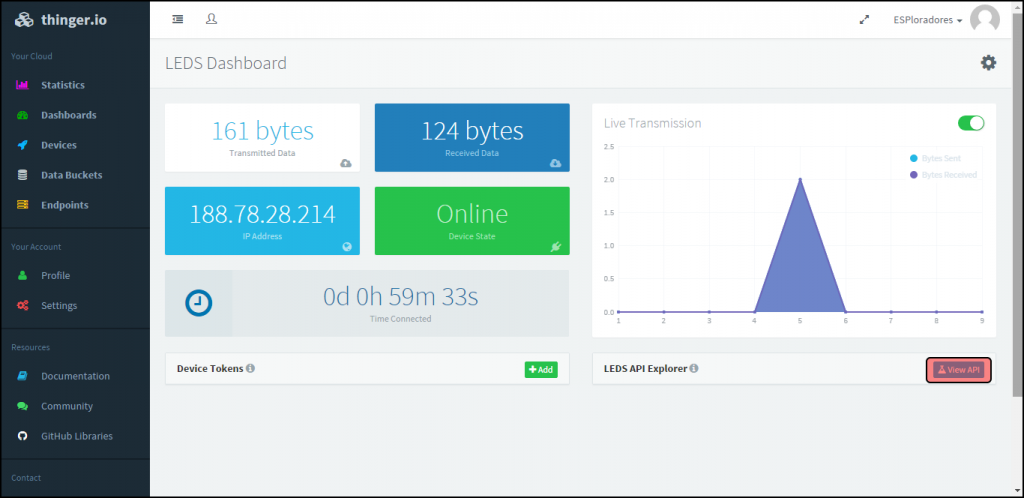The height and width of the screenshot is (498, 1024).
Task: Toggle Bytes Received legend entry
Action: [x=943, y=175]
